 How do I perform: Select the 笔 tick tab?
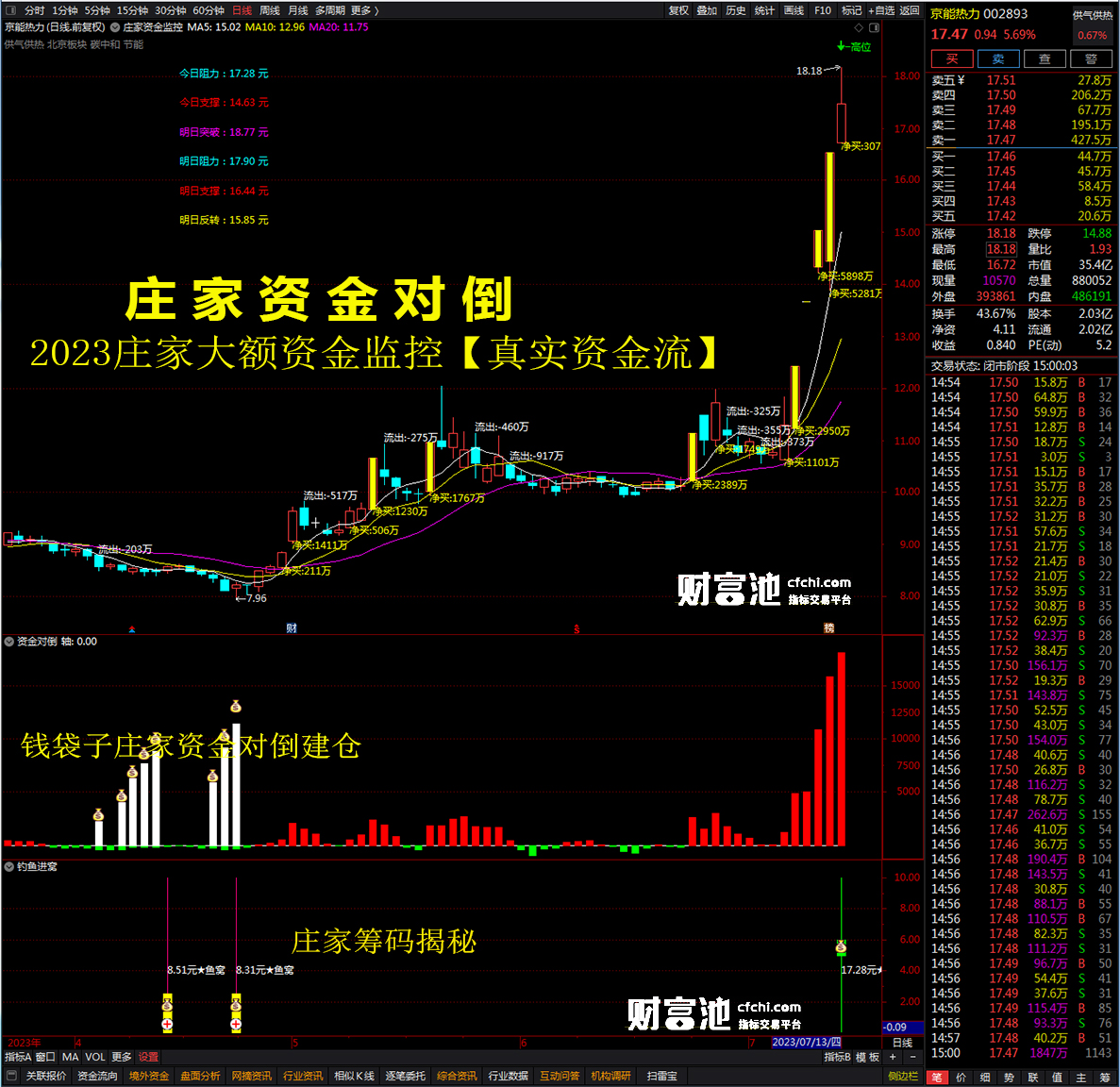937,1077
